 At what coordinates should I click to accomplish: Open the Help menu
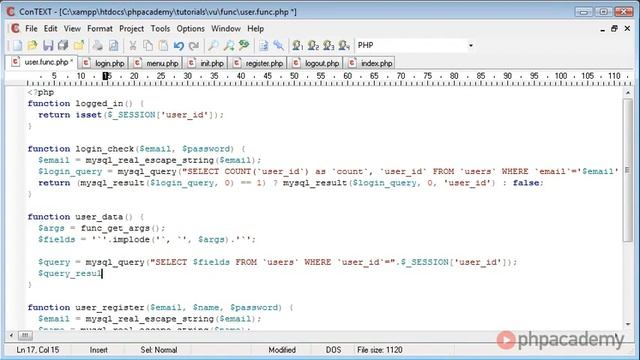coord(256,29)
